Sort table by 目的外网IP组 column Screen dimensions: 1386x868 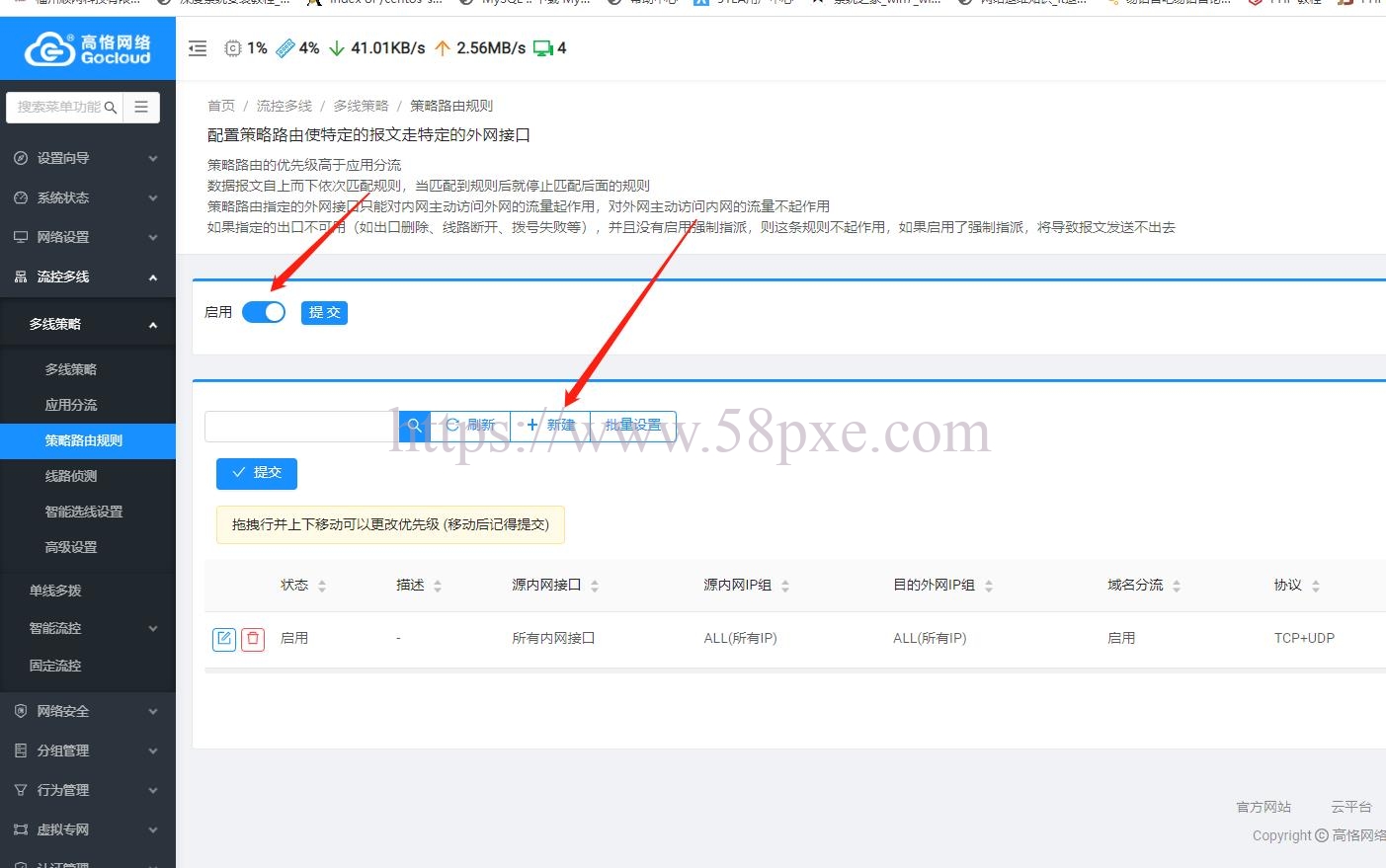(x=989, y=586)
